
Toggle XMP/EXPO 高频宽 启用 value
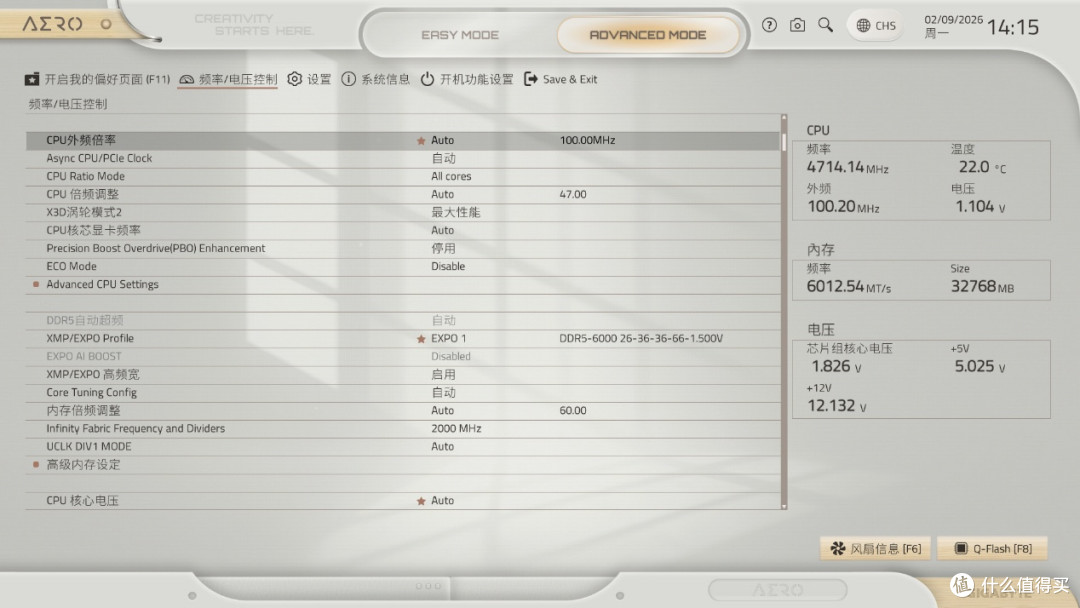coord(443,375)
